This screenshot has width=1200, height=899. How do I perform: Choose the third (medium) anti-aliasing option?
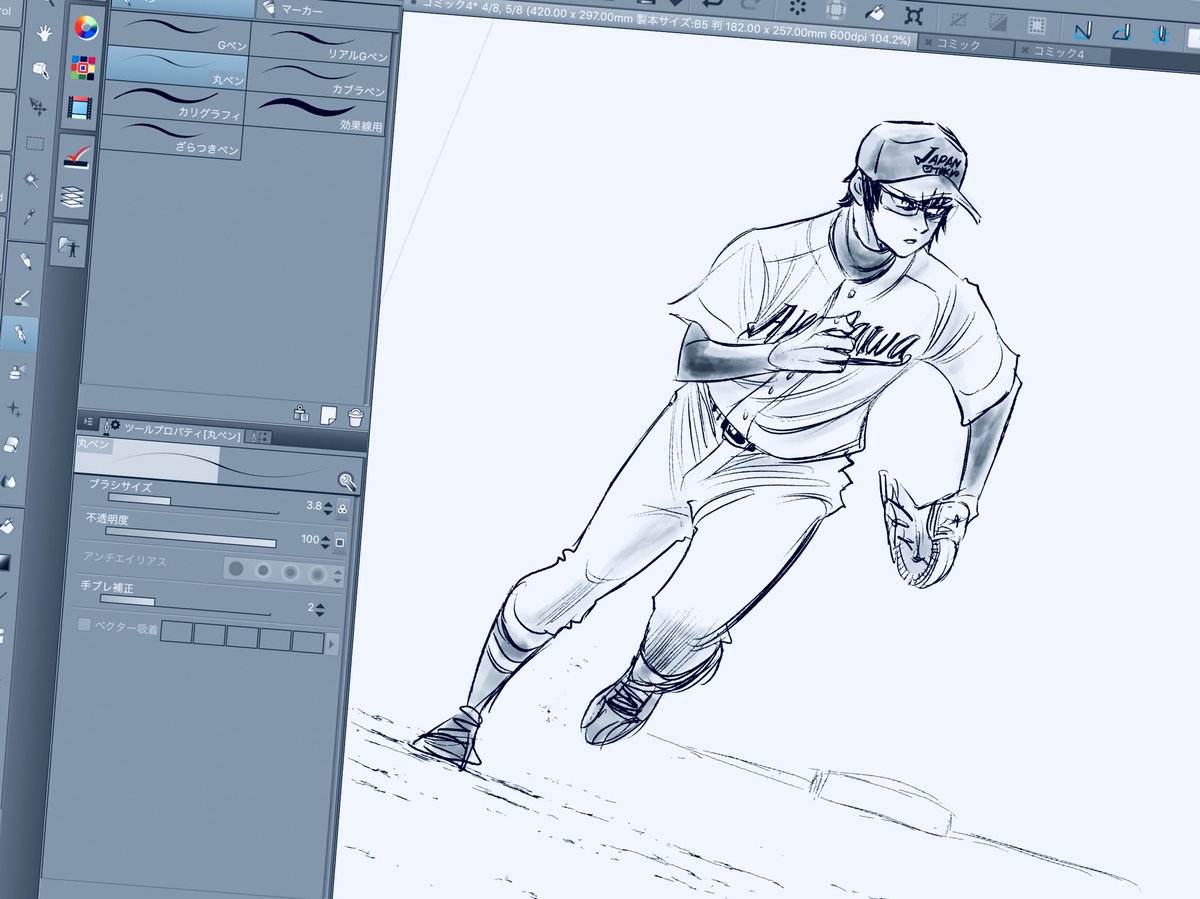tap(290, 572)
